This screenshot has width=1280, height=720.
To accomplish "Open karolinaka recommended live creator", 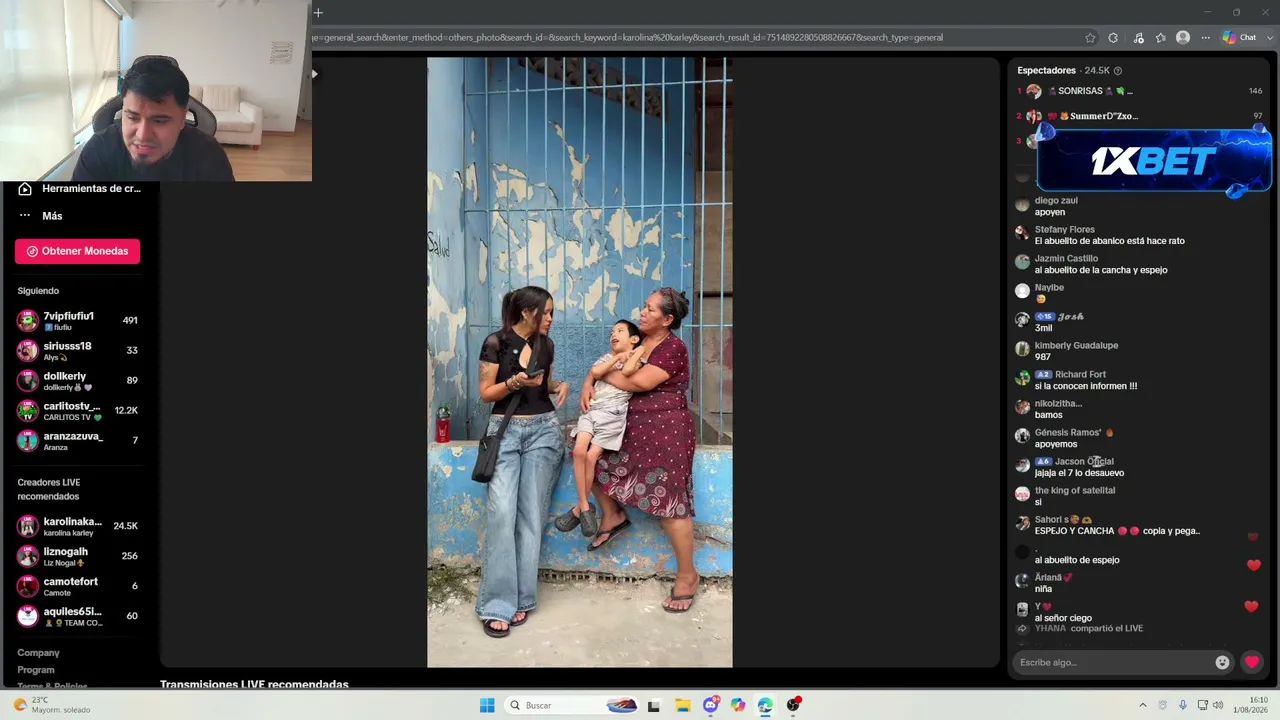I will (x=78, y=526).
